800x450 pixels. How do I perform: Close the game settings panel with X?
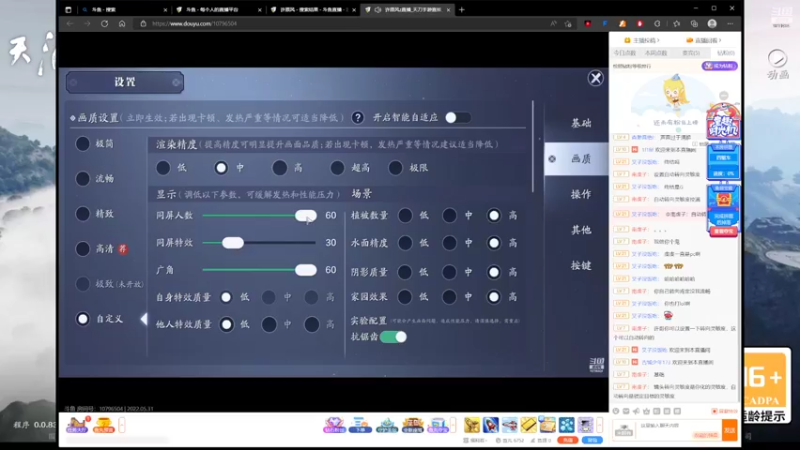coord(595,78)
